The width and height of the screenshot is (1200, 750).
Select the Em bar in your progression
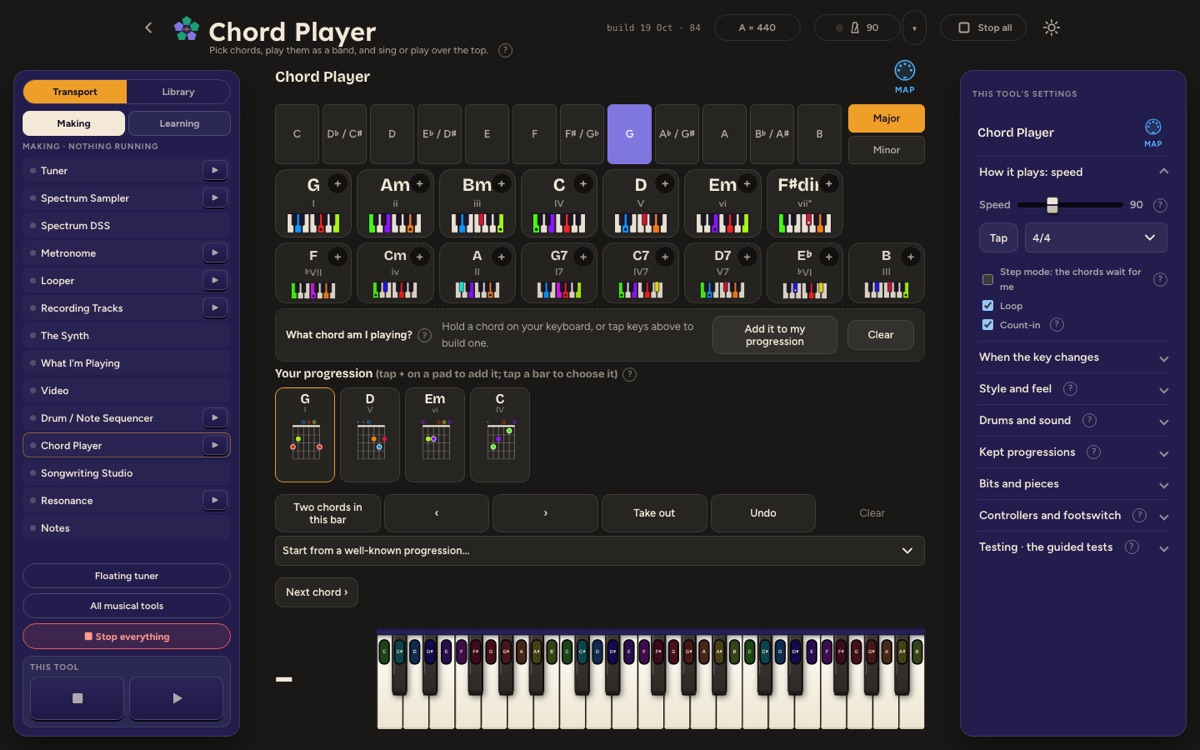[x=435, y=435]
